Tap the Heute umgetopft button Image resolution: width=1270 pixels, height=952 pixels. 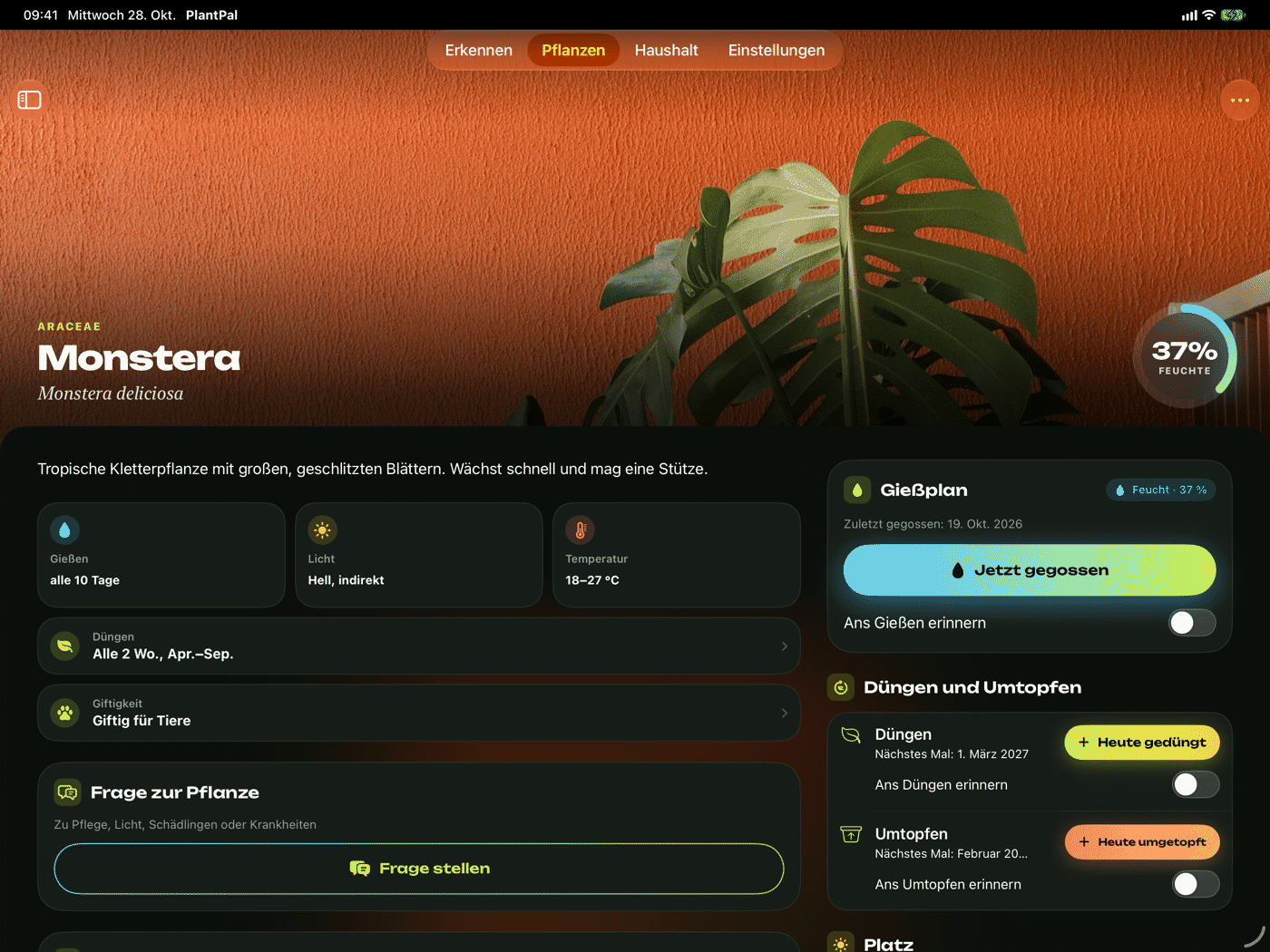pyautogui.click(x=1142, y=842)
